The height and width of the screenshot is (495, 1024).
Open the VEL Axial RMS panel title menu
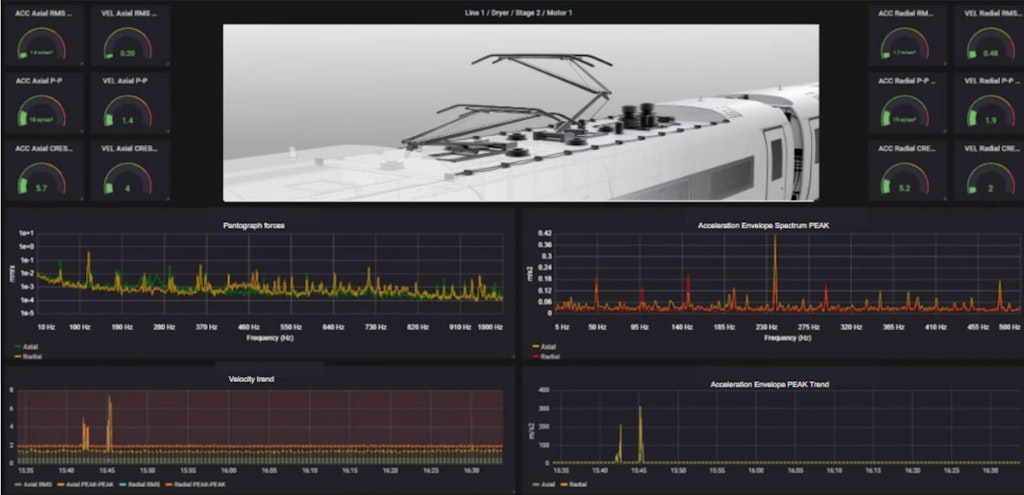point(129,12)
